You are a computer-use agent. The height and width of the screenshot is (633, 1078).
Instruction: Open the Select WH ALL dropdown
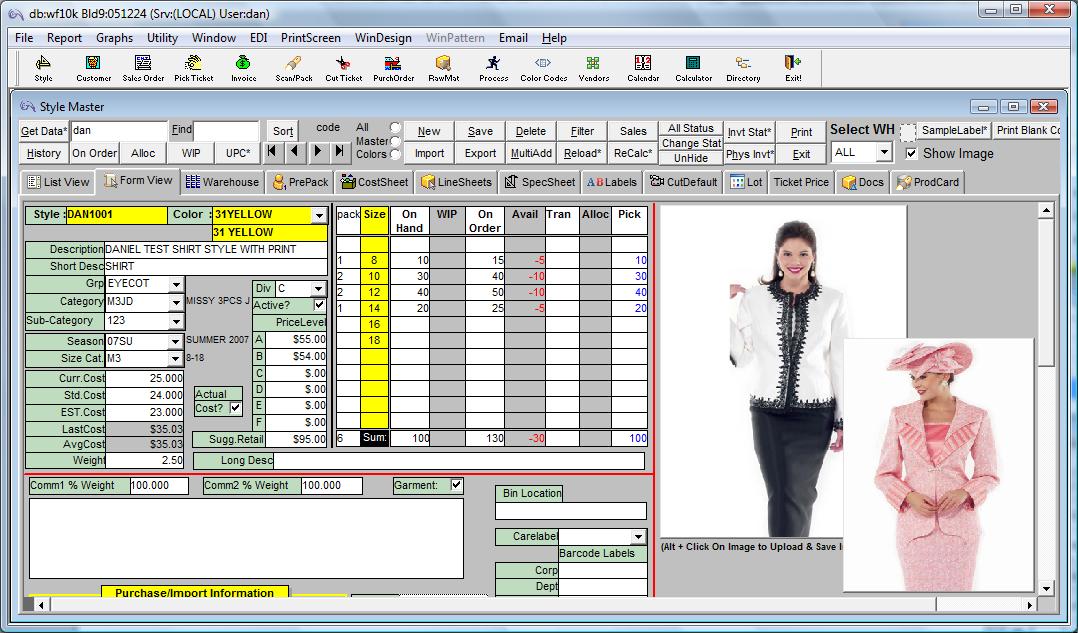(x=884, y=153)
